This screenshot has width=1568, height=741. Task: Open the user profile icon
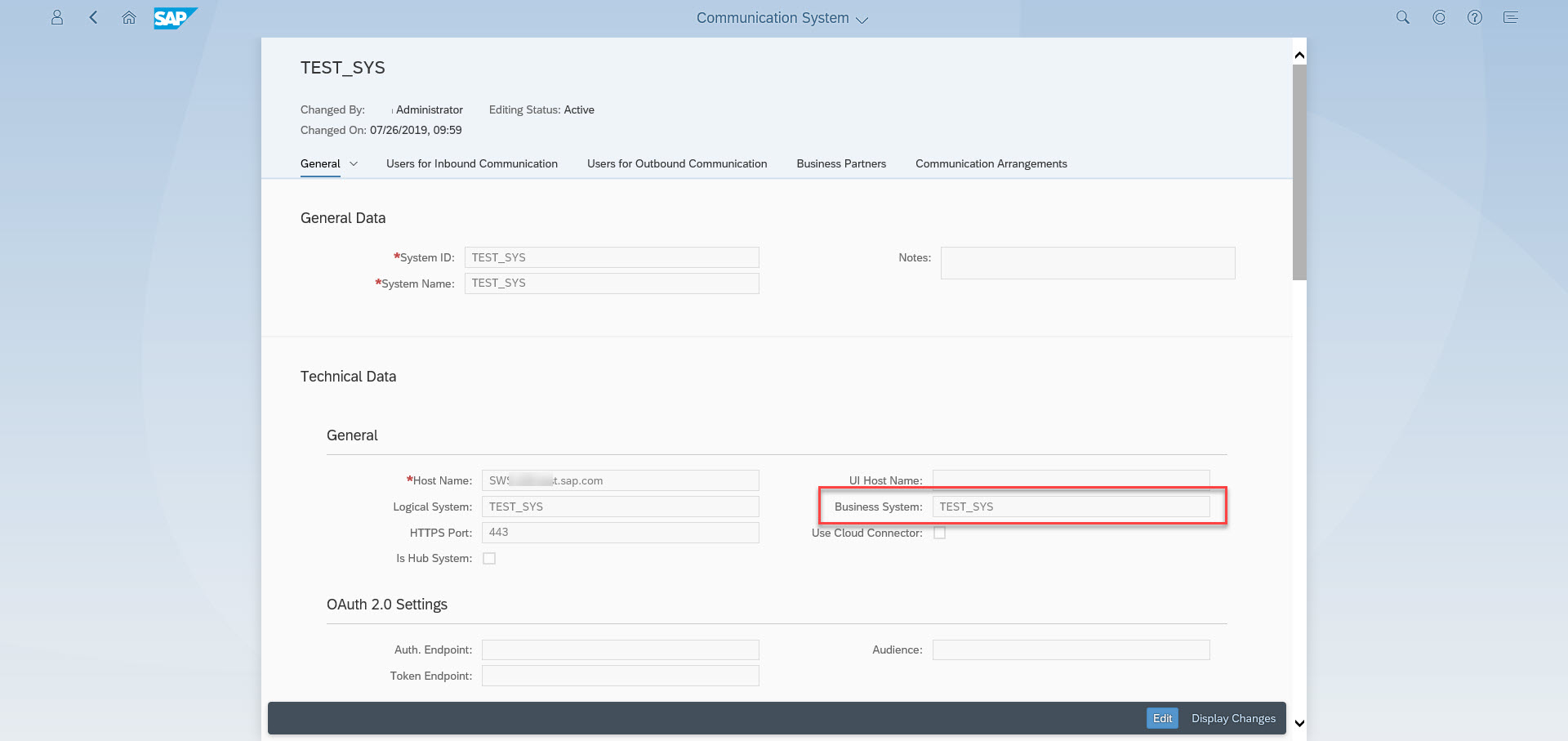pos(57,17)
